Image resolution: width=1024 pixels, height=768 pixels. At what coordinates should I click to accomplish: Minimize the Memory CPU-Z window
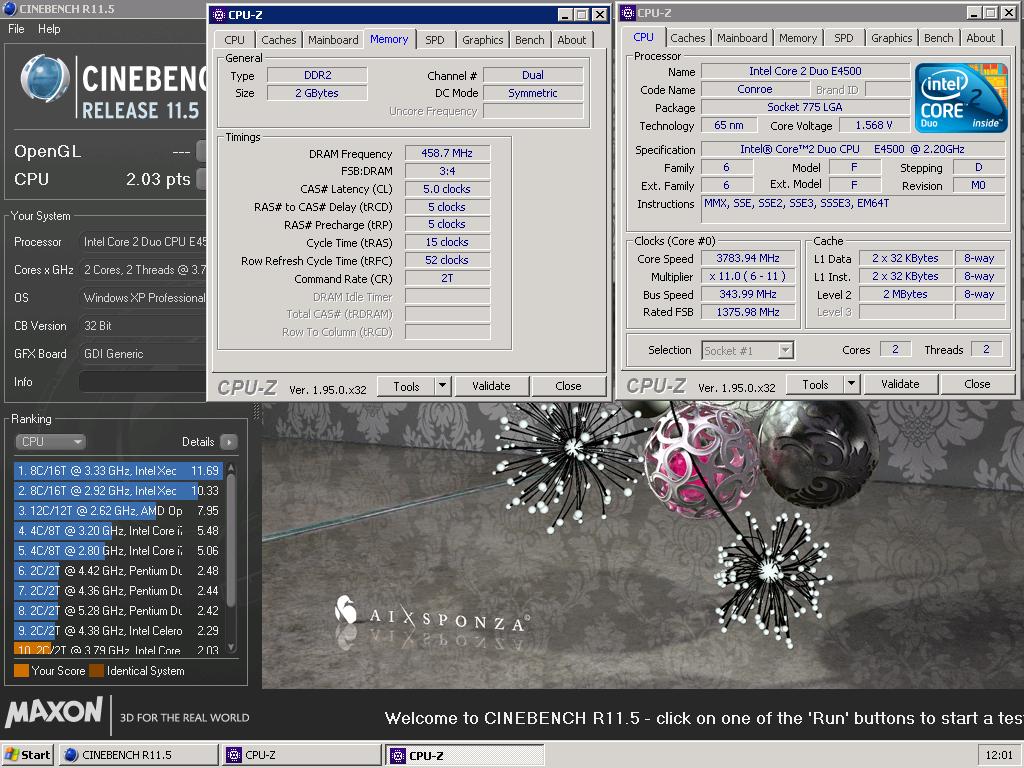566,14
